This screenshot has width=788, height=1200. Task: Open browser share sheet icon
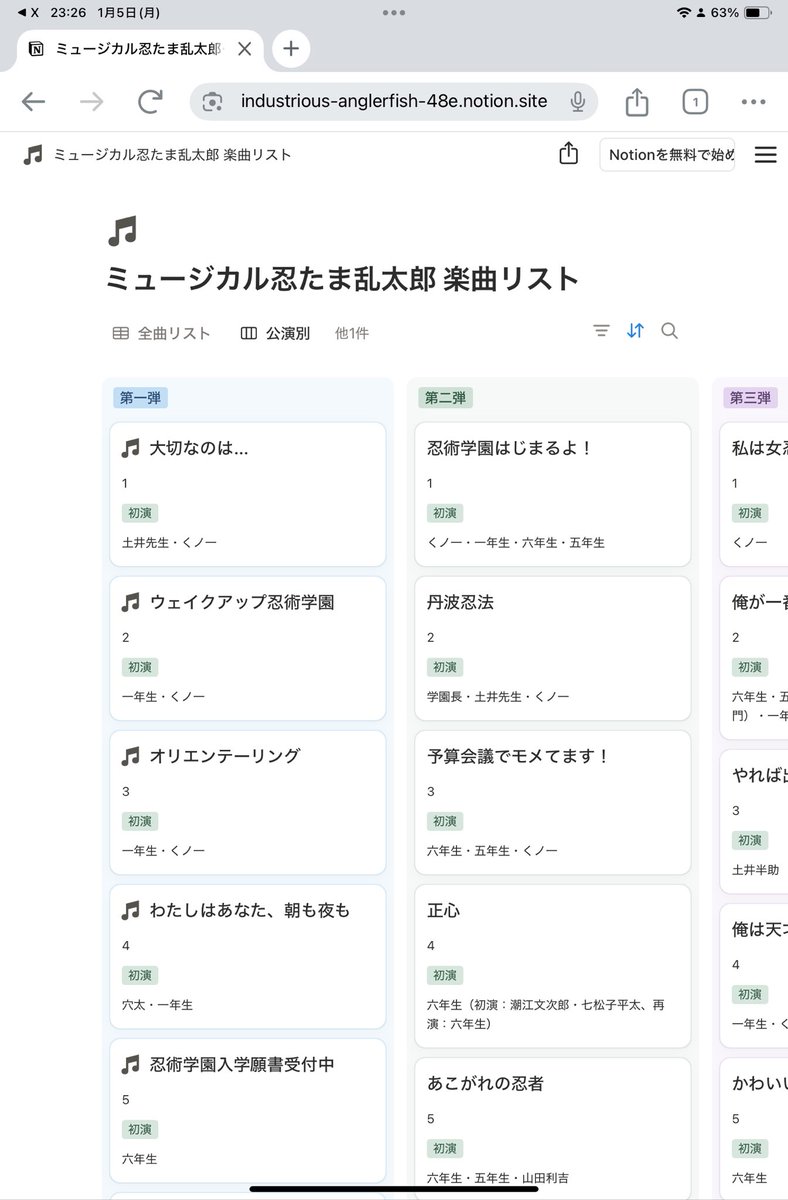[636, 101]
